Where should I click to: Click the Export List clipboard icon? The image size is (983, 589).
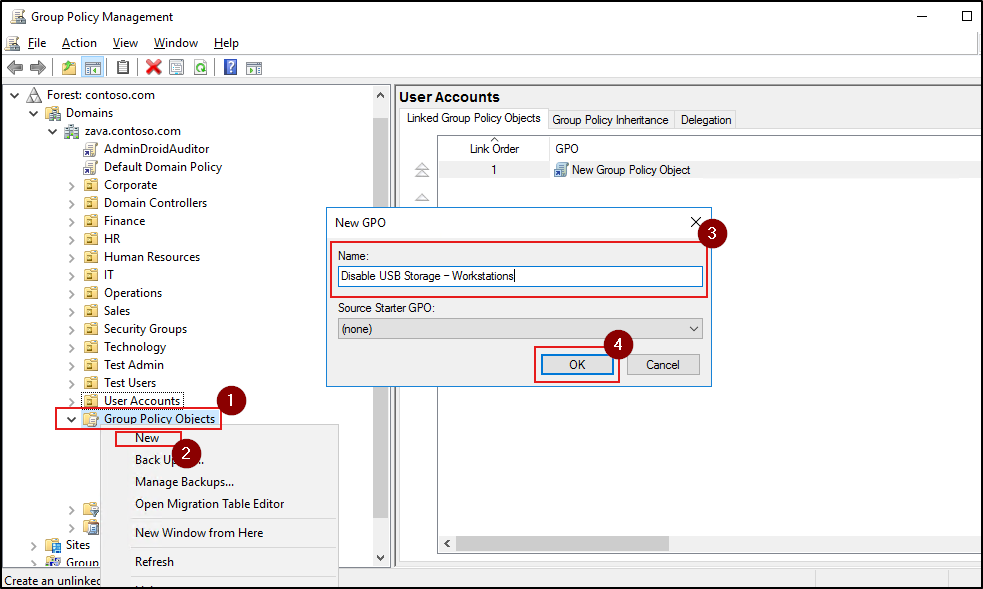[121, 67]
